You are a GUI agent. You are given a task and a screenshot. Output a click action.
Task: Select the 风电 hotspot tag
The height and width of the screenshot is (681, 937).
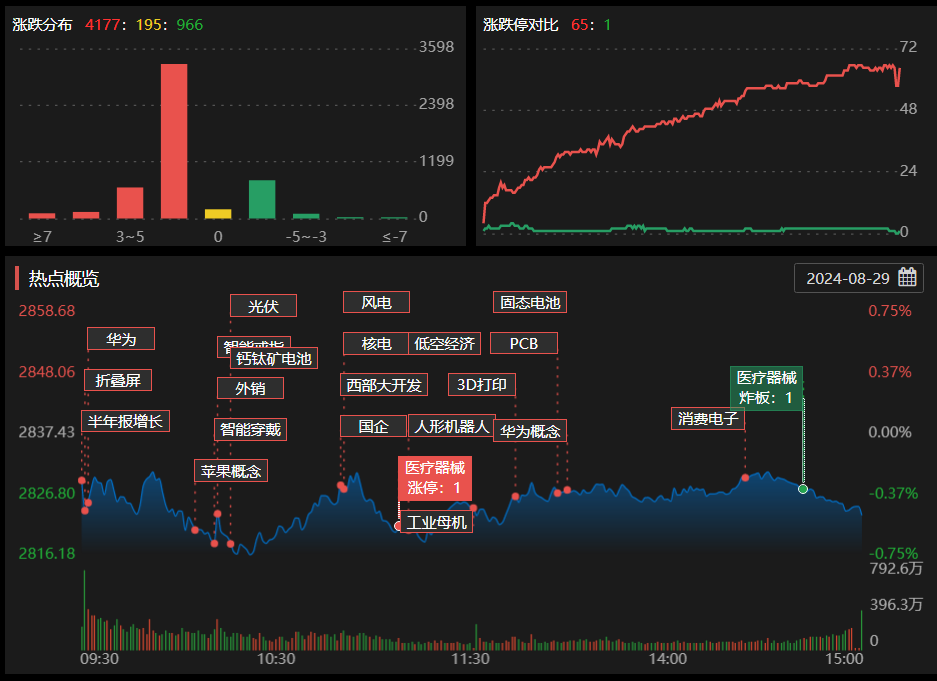click(x=376, y=302)
